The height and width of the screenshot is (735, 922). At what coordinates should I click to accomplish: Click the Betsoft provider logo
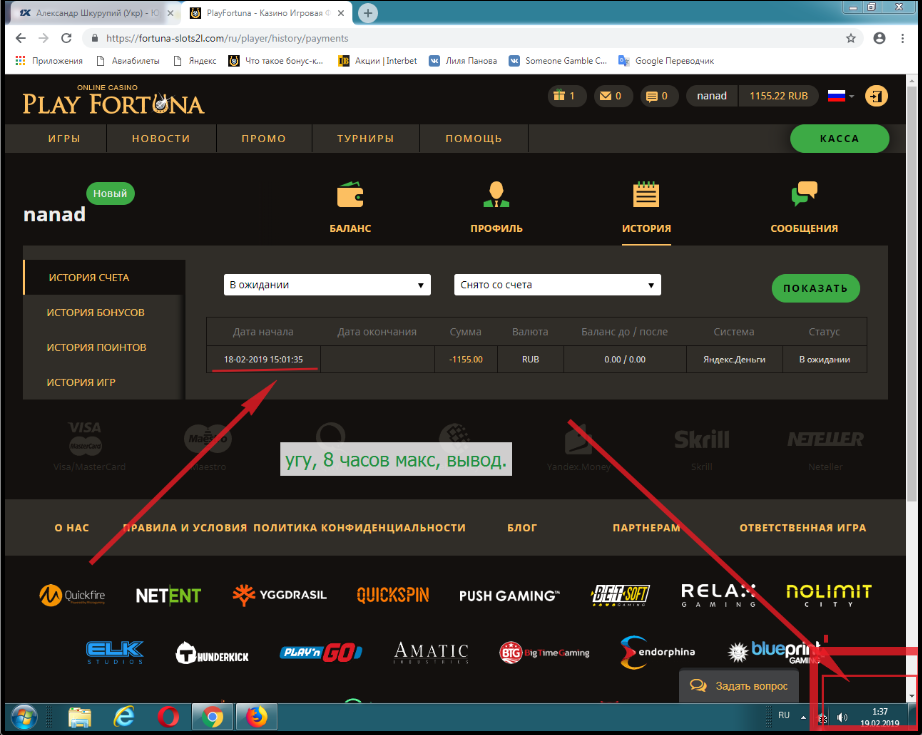click(620, 595)
